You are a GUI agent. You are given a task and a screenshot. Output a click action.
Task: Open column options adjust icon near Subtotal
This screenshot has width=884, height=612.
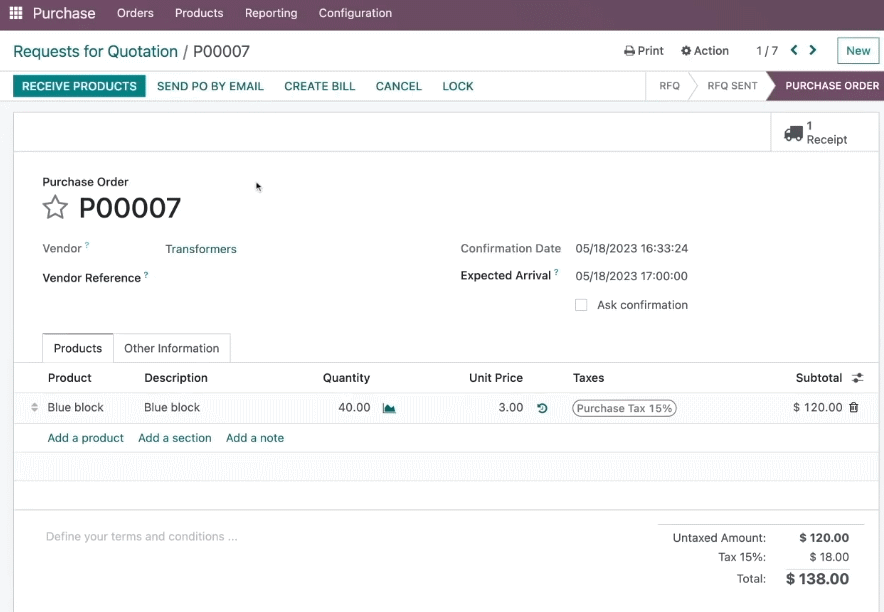click(x=858, y=378)
